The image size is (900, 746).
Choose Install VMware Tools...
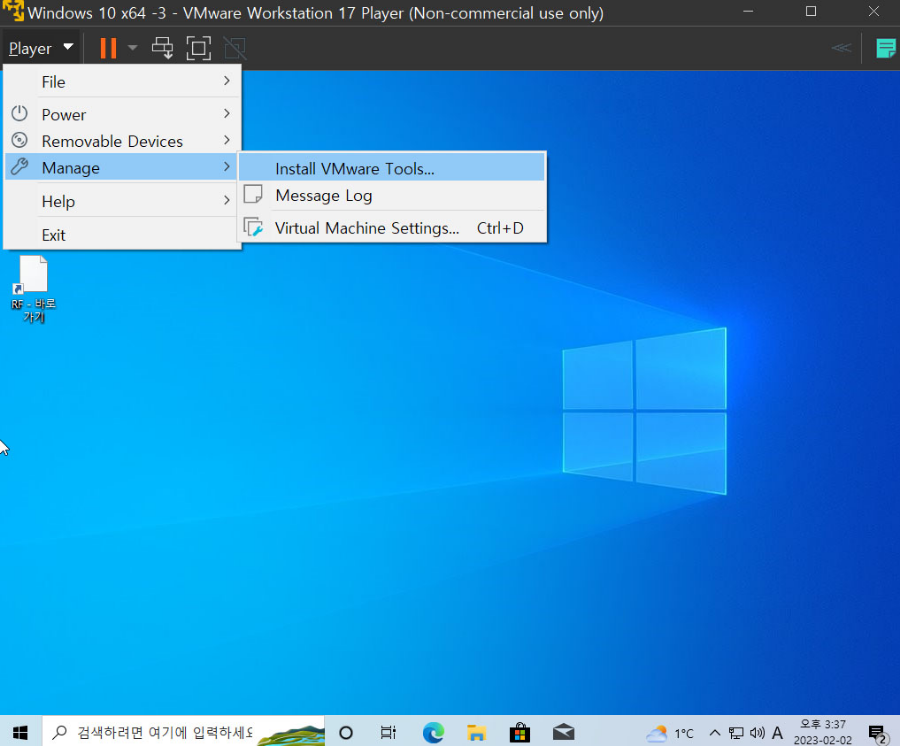[392, 168]
